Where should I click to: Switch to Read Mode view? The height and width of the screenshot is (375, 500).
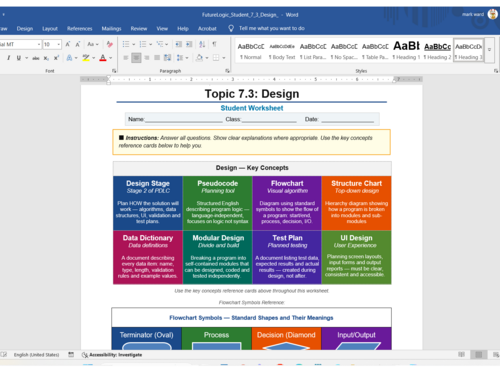[x=461, y=354]
